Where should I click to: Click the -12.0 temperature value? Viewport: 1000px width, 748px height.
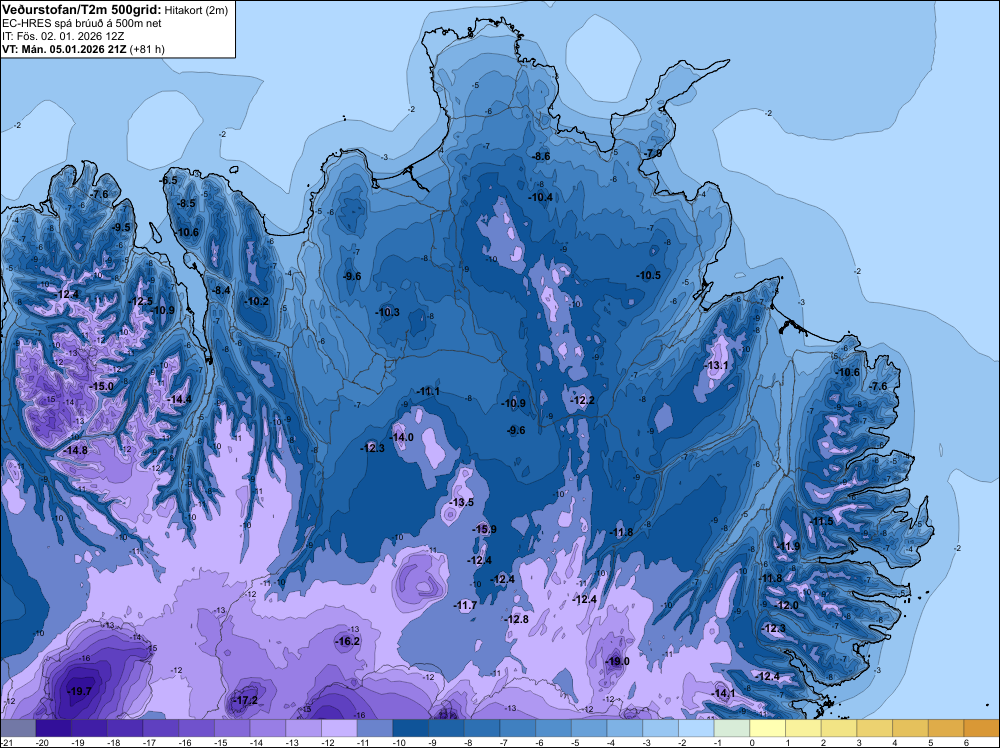coord(786,606)
